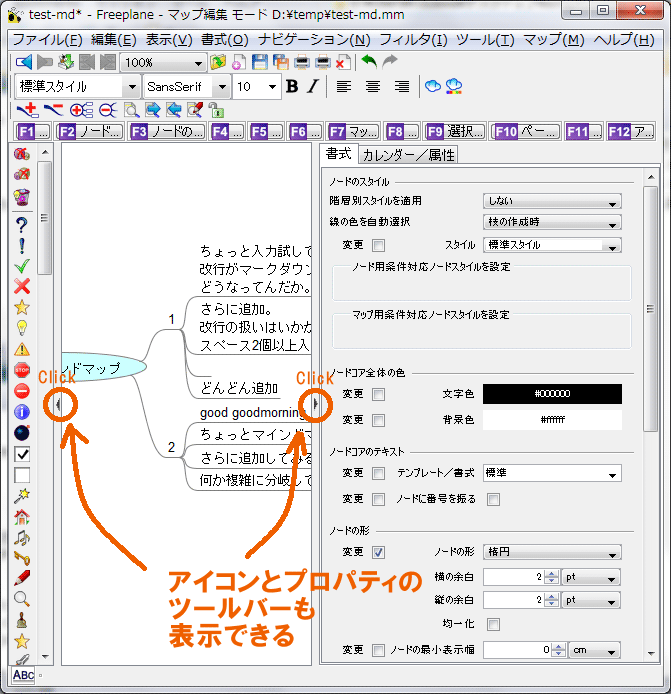Image resolution: width=671 pixels, height=694 pixels.
Task: Click the Find Previous left-arrow icon
Action: point(174,110)
